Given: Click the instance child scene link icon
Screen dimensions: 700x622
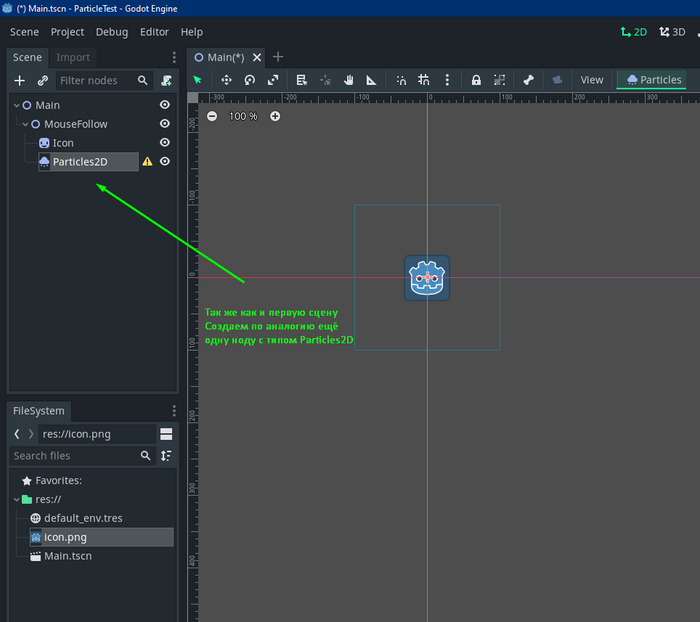Looking at the screenshot, I should coord(42,80).
